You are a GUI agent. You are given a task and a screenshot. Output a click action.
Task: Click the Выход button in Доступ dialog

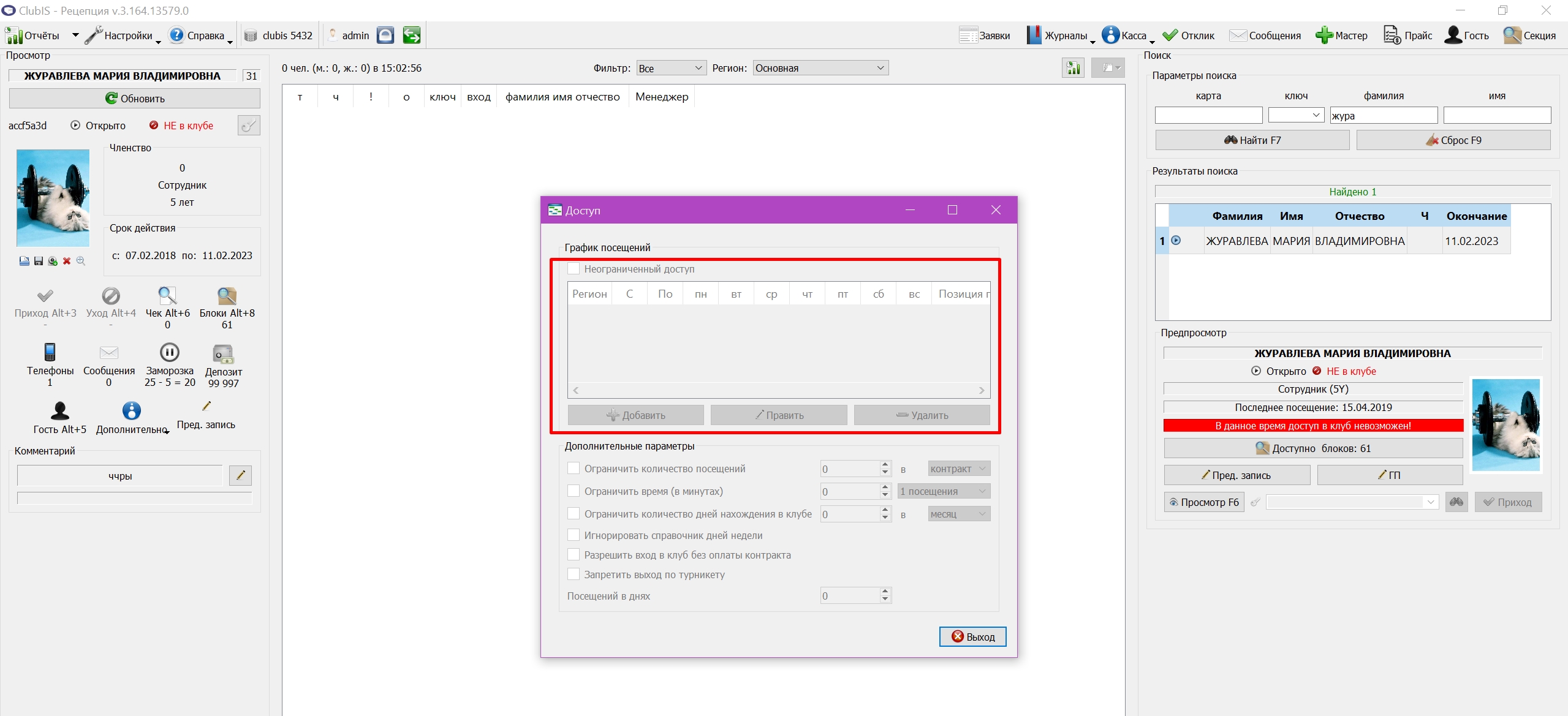point(972,636)
